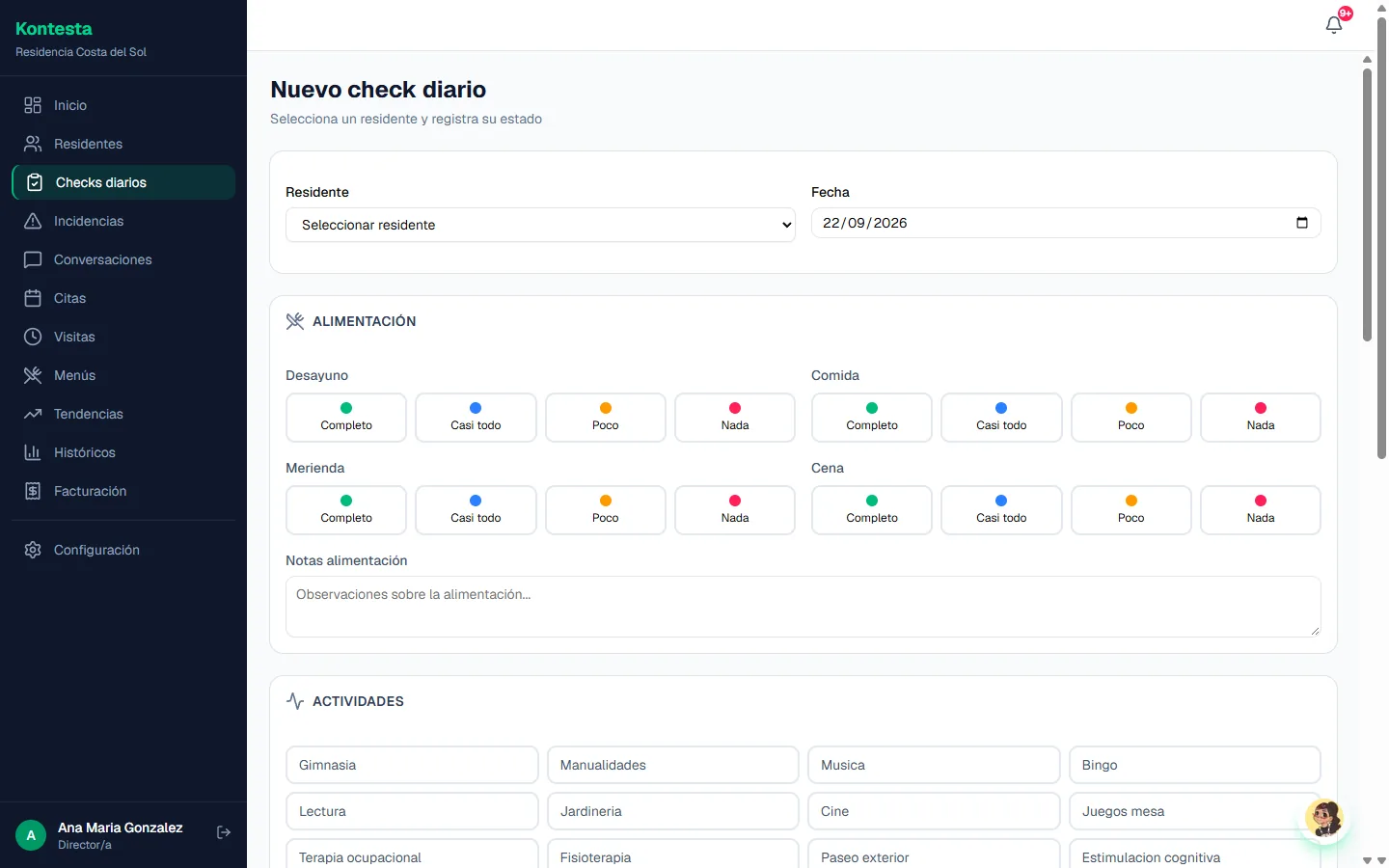
Task: Click the Citas calendar icon
Action: (33, 298)
